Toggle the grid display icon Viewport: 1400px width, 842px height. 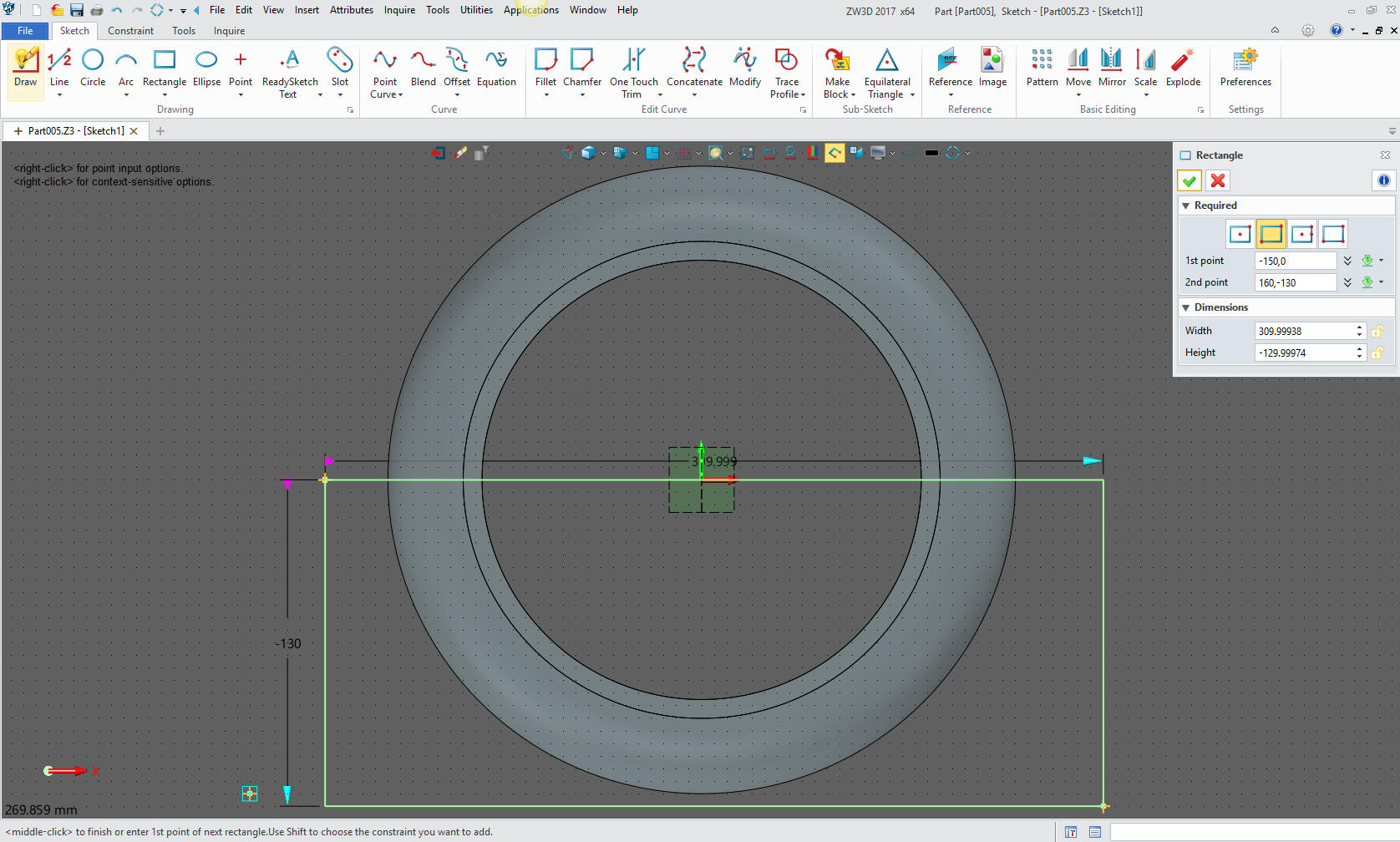point(684,153)
